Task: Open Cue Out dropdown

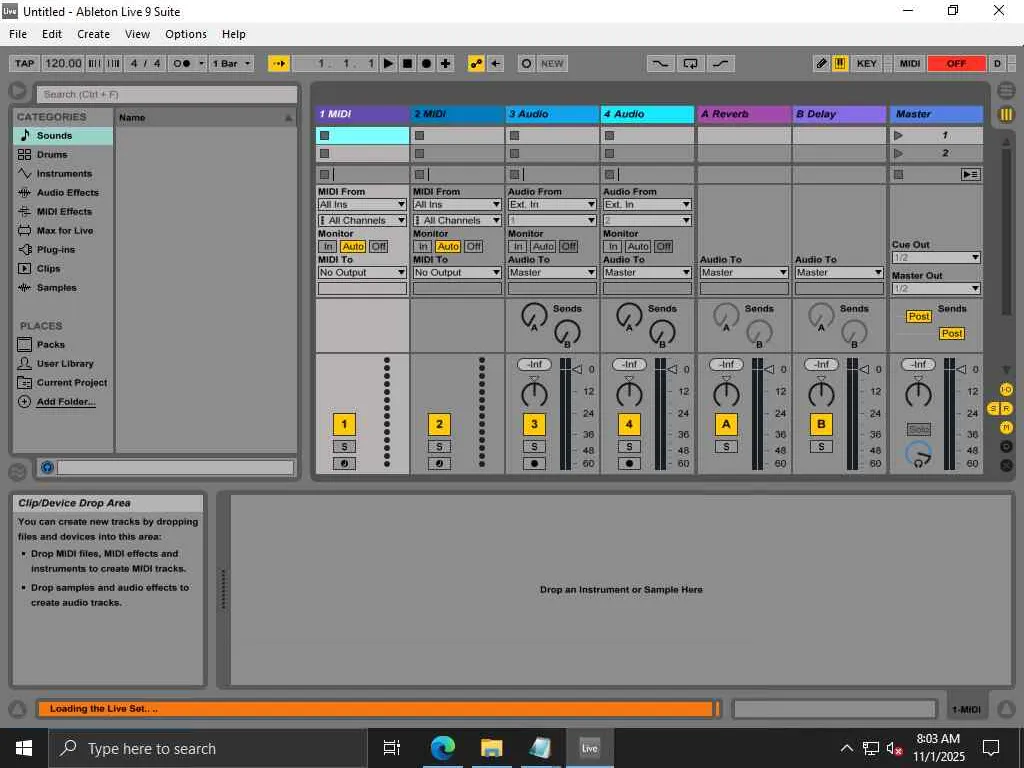Action: pyautogui.click(x=936, y=257)
